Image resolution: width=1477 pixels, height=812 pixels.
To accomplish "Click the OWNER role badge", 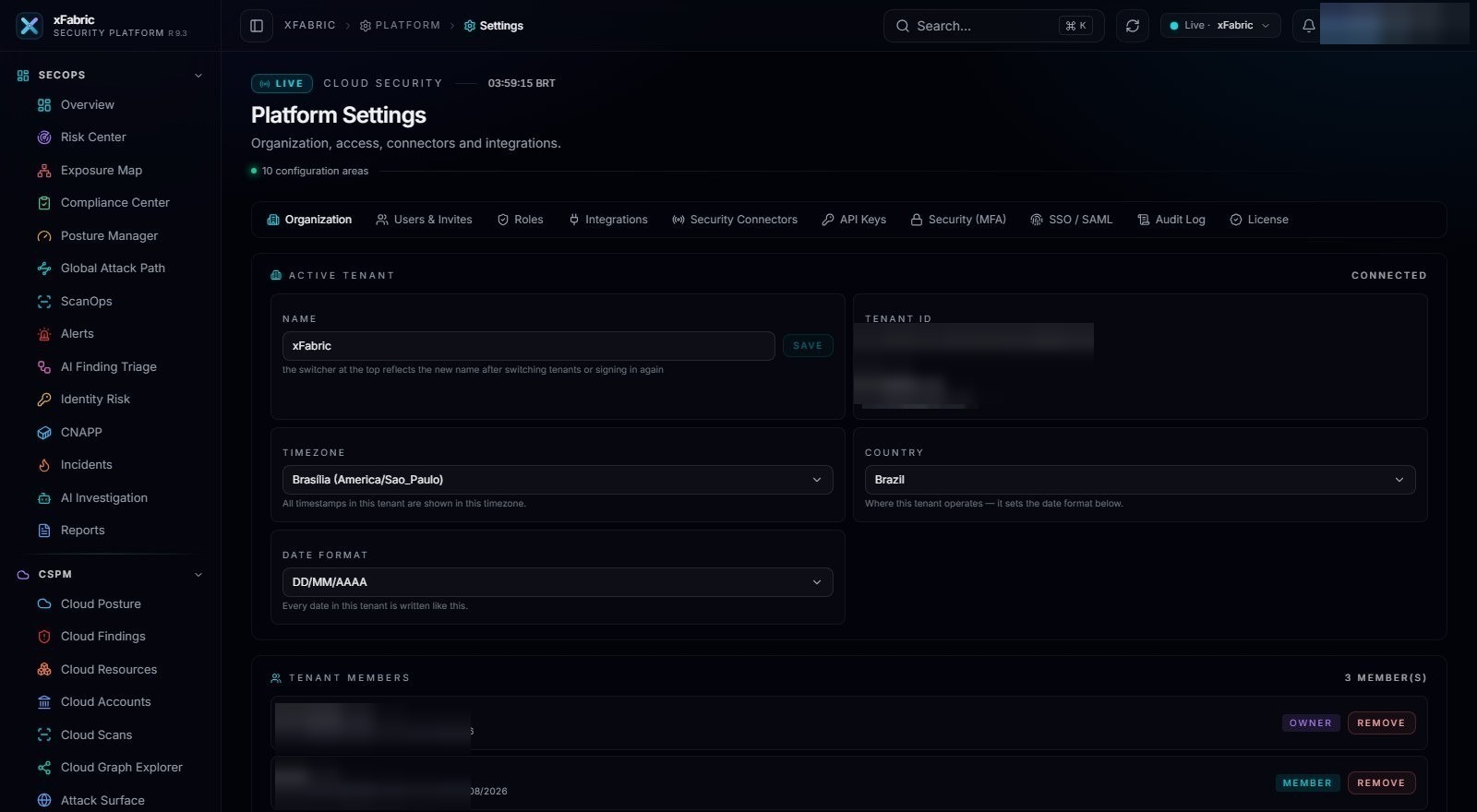I will [x=1311, y=723].
